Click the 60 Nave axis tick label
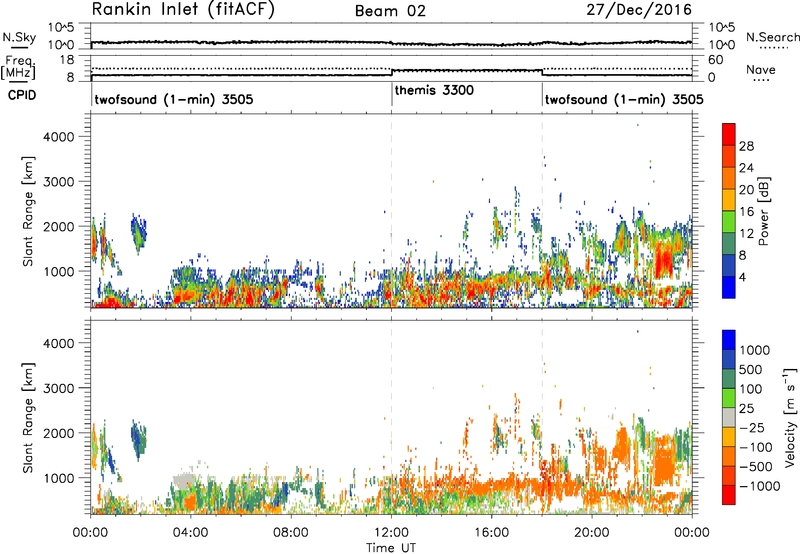800x554 pixels. (x=716, y=60)
